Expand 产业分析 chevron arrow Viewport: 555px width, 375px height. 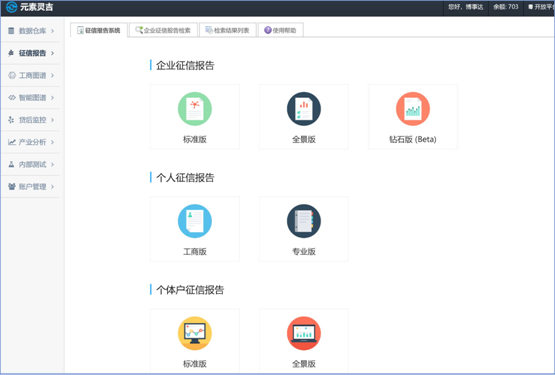(x=52, y=142)
